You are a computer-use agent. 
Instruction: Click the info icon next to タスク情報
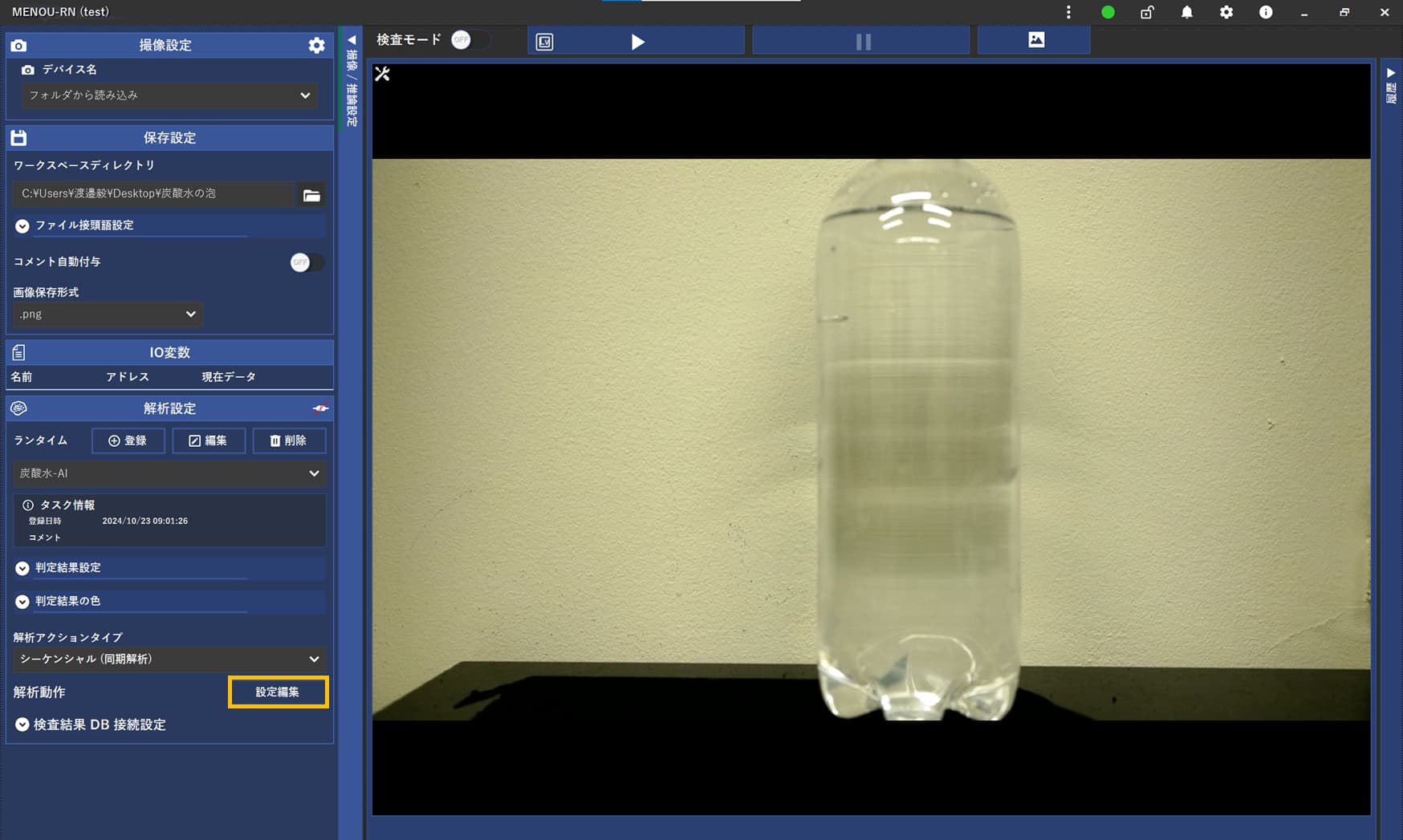(x=28, y=505)
